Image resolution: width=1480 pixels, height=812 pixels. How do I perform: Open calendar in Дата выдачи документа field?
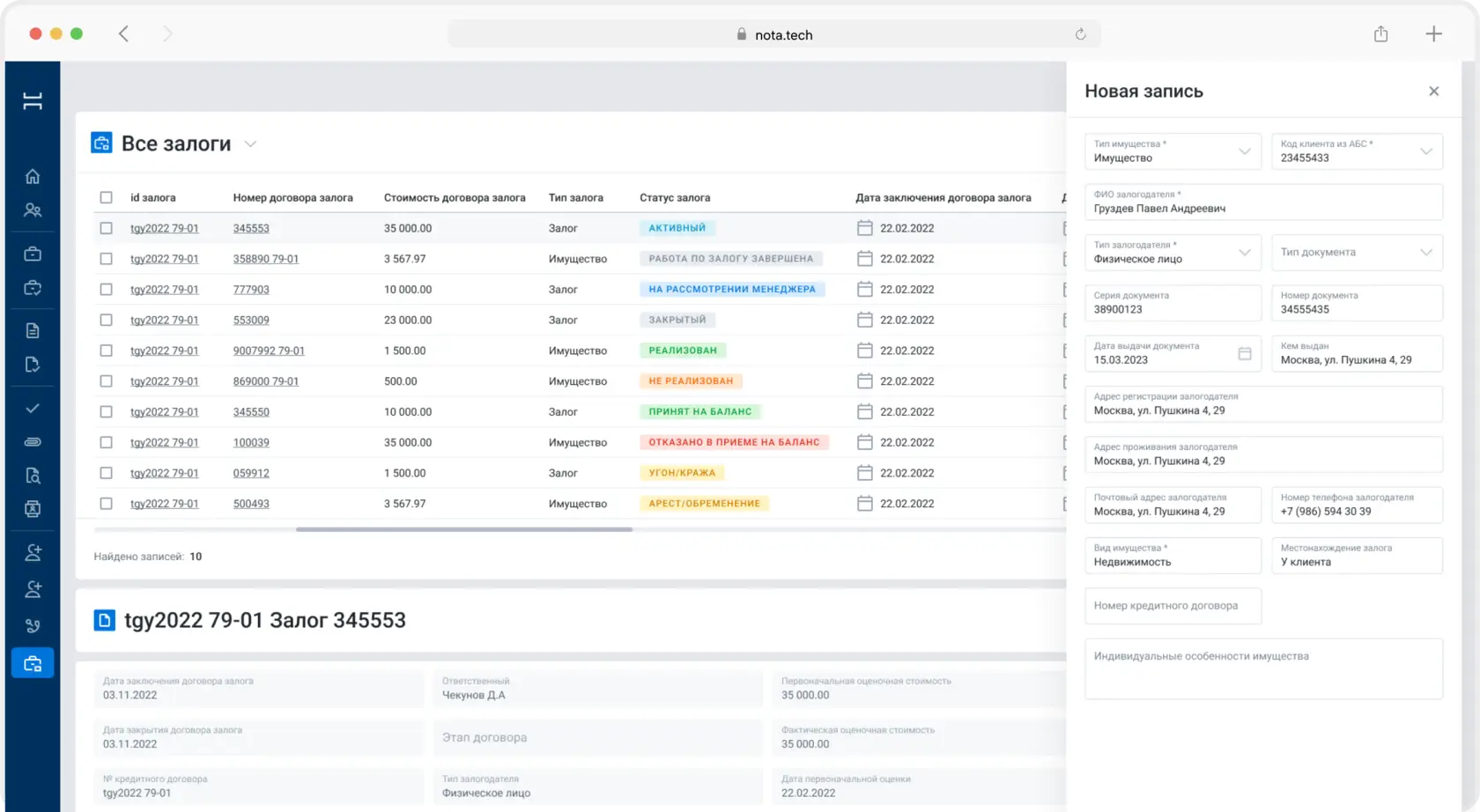(1244, 353)
